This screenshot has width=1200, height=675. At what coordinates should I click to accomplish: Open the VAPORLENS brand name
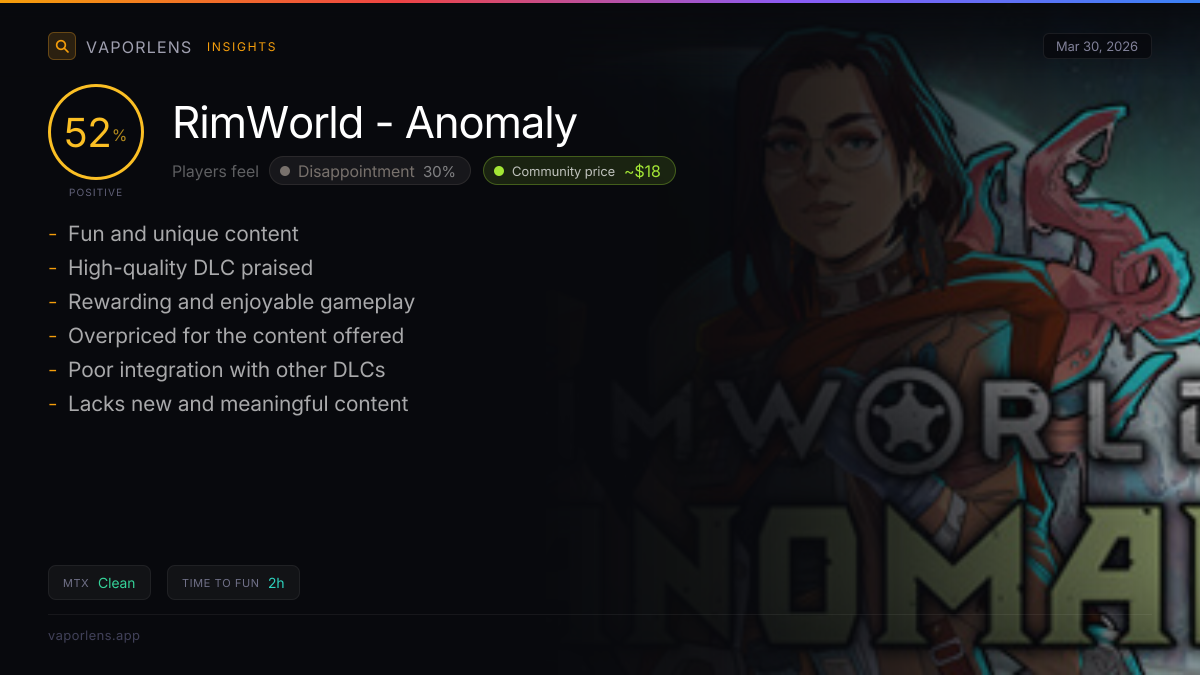(139, 47)
